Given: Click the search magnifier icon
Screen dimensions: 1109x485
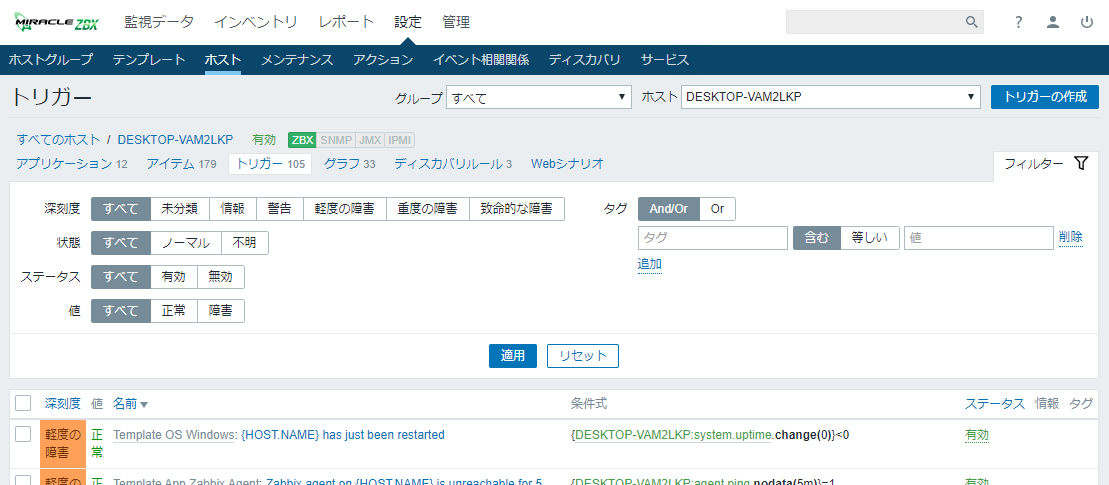Looking at the screenshot, I should [970, 22].
